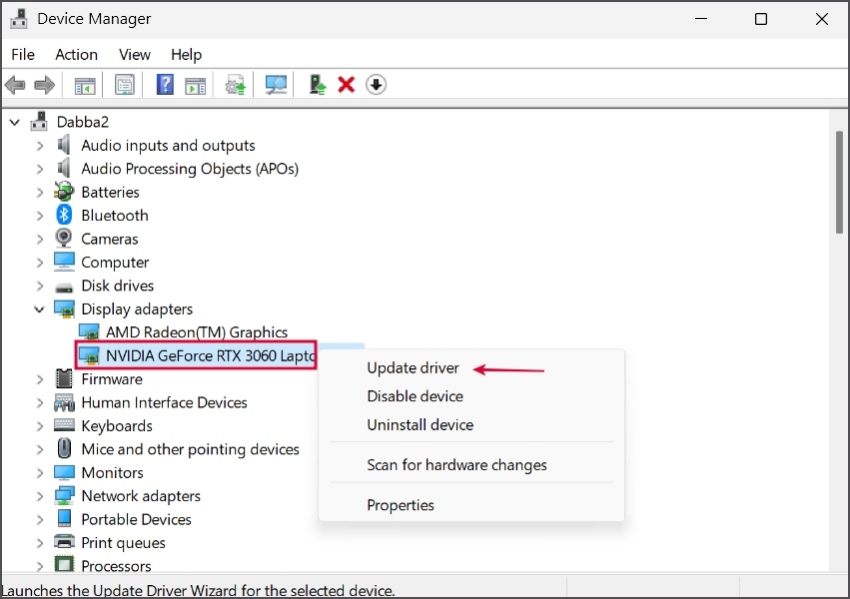Click the red X uninstall device icon

[346, 85]
